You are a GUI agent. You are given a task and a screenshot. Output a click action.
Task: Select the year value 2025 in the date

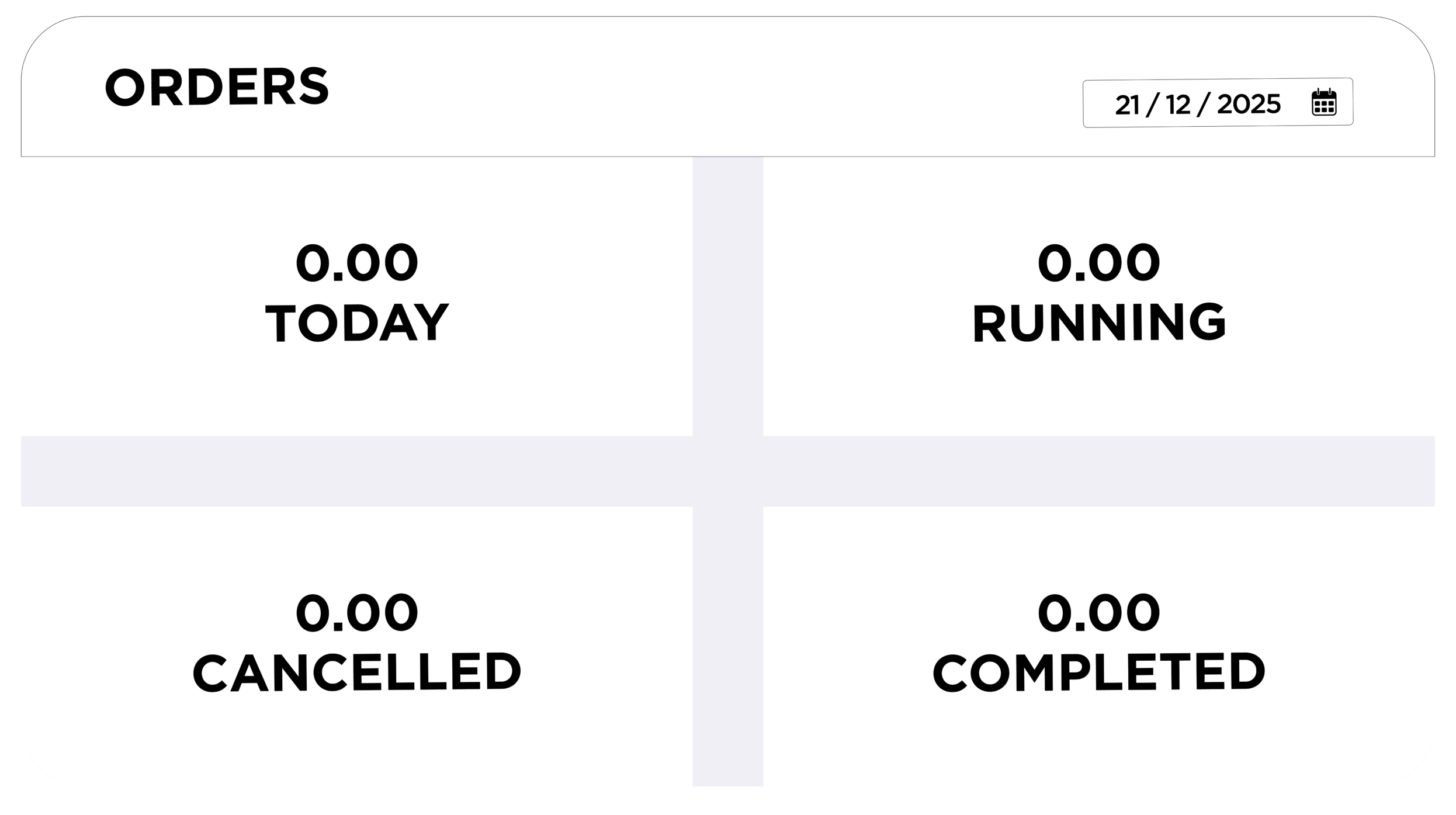(x=1249, y=105)
